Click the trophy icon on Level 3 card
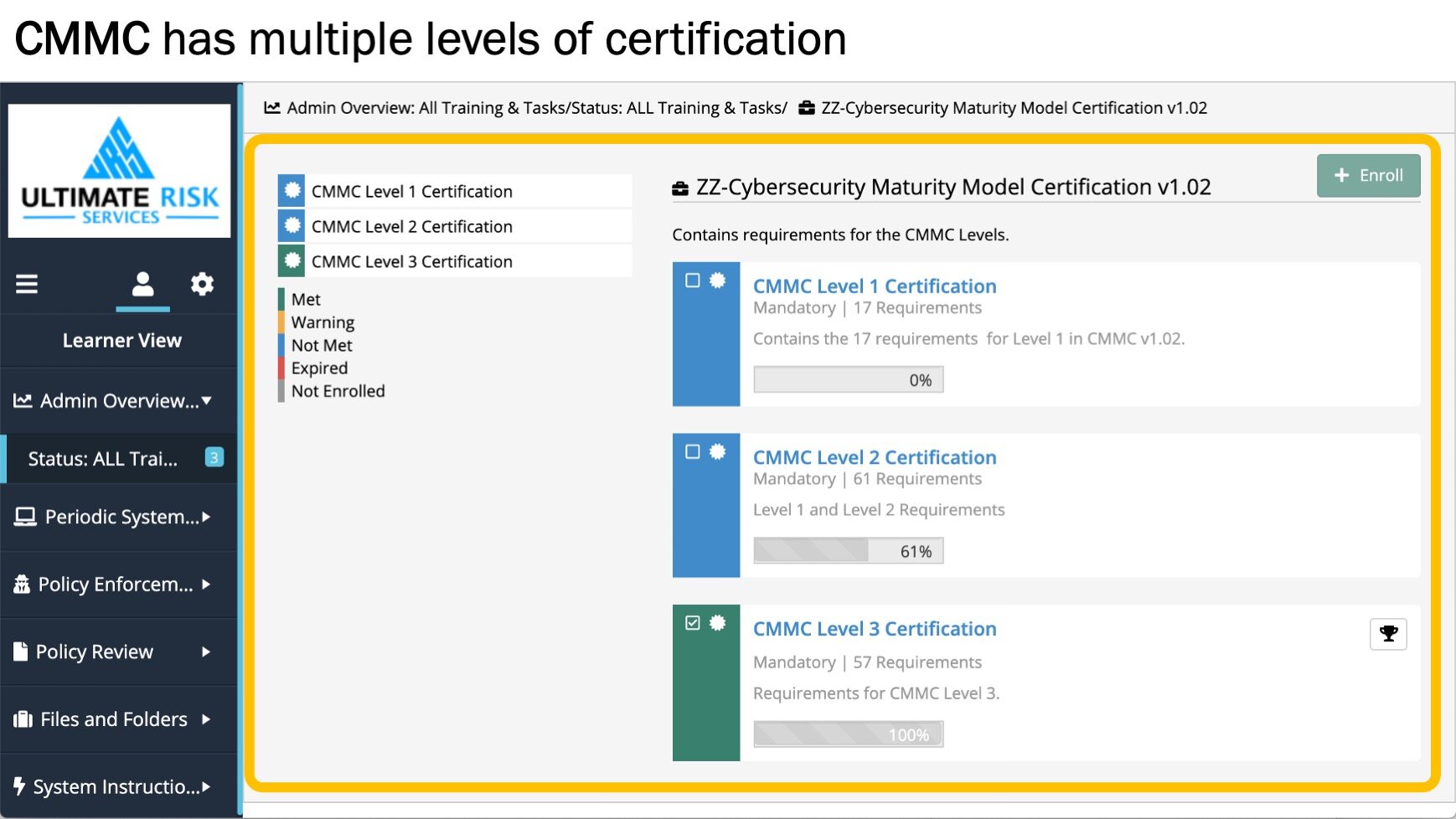This screenshot has width=1456, height=819. point(1388,634)
